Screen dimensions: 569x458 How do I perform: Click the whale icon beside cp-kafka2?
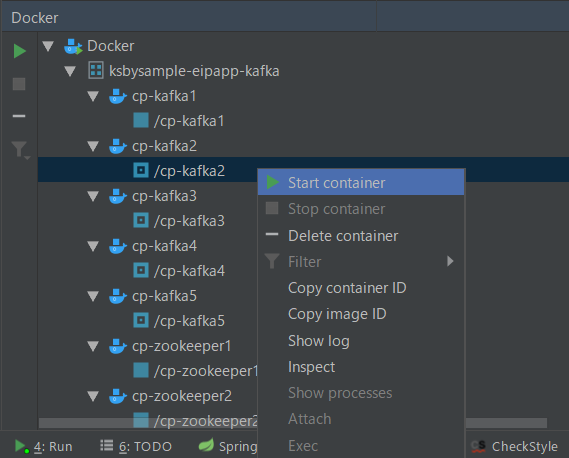click(x=118, y=146)
